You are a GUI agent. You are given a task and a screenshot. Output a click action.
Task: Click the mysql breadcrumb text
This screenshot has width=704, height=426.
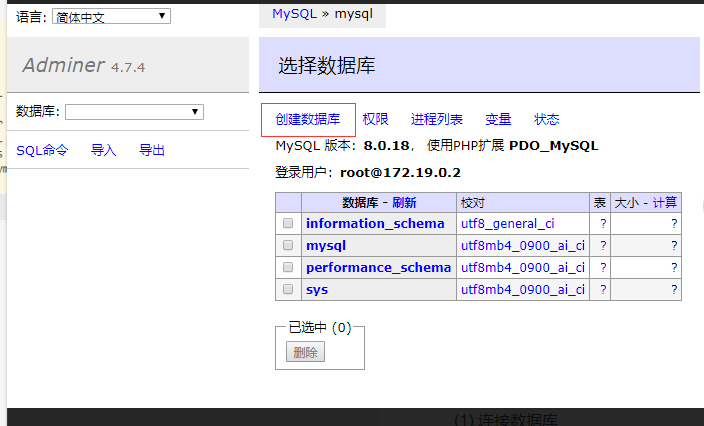pyautogui.click(x=354, y=14)
